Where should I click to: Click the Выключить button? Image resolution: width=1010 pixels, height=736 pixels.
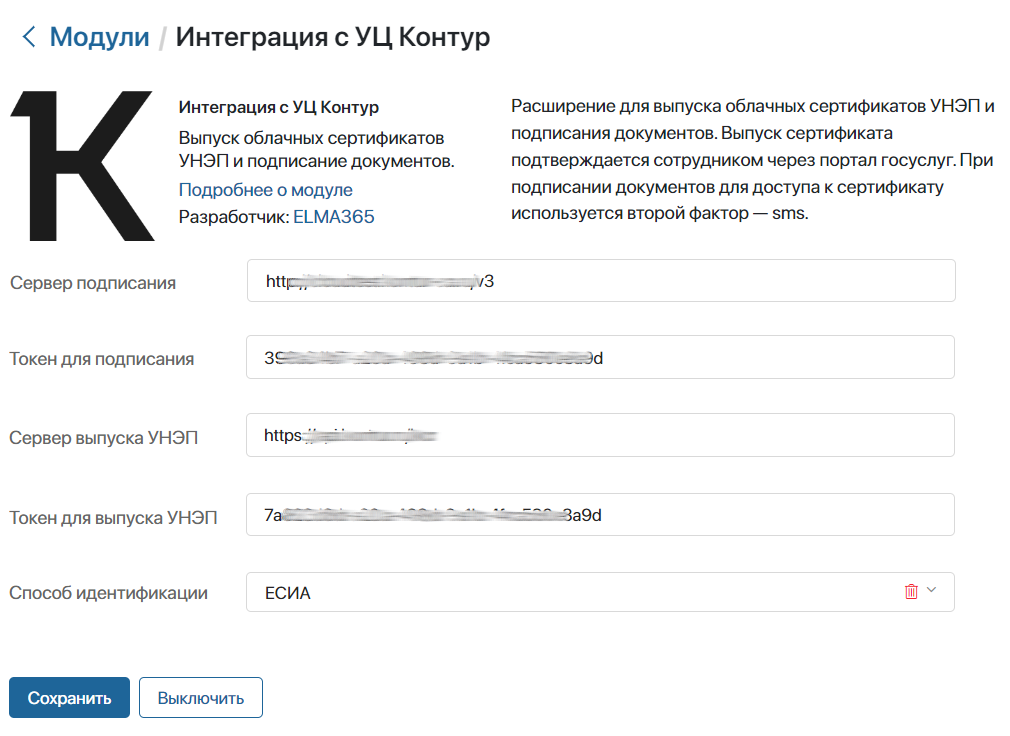click(201, 697)
